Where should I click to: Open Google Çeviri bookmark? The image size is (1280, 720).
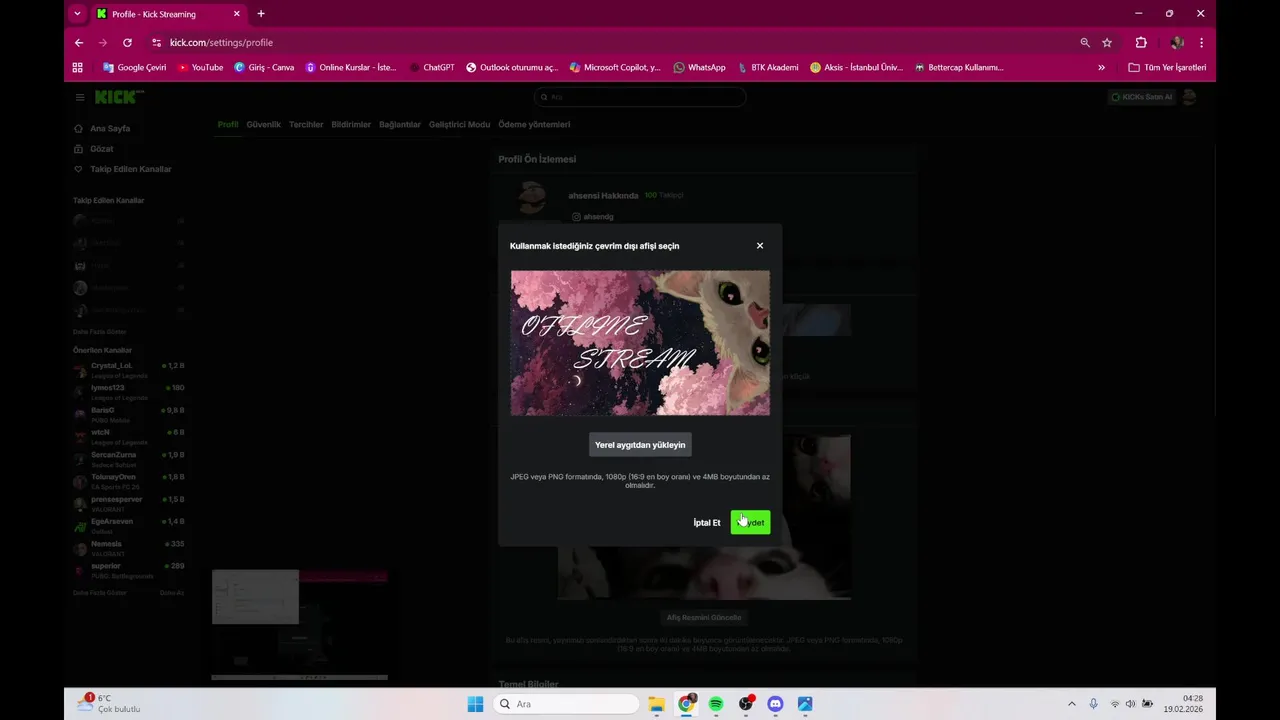[x=135, y=68]
